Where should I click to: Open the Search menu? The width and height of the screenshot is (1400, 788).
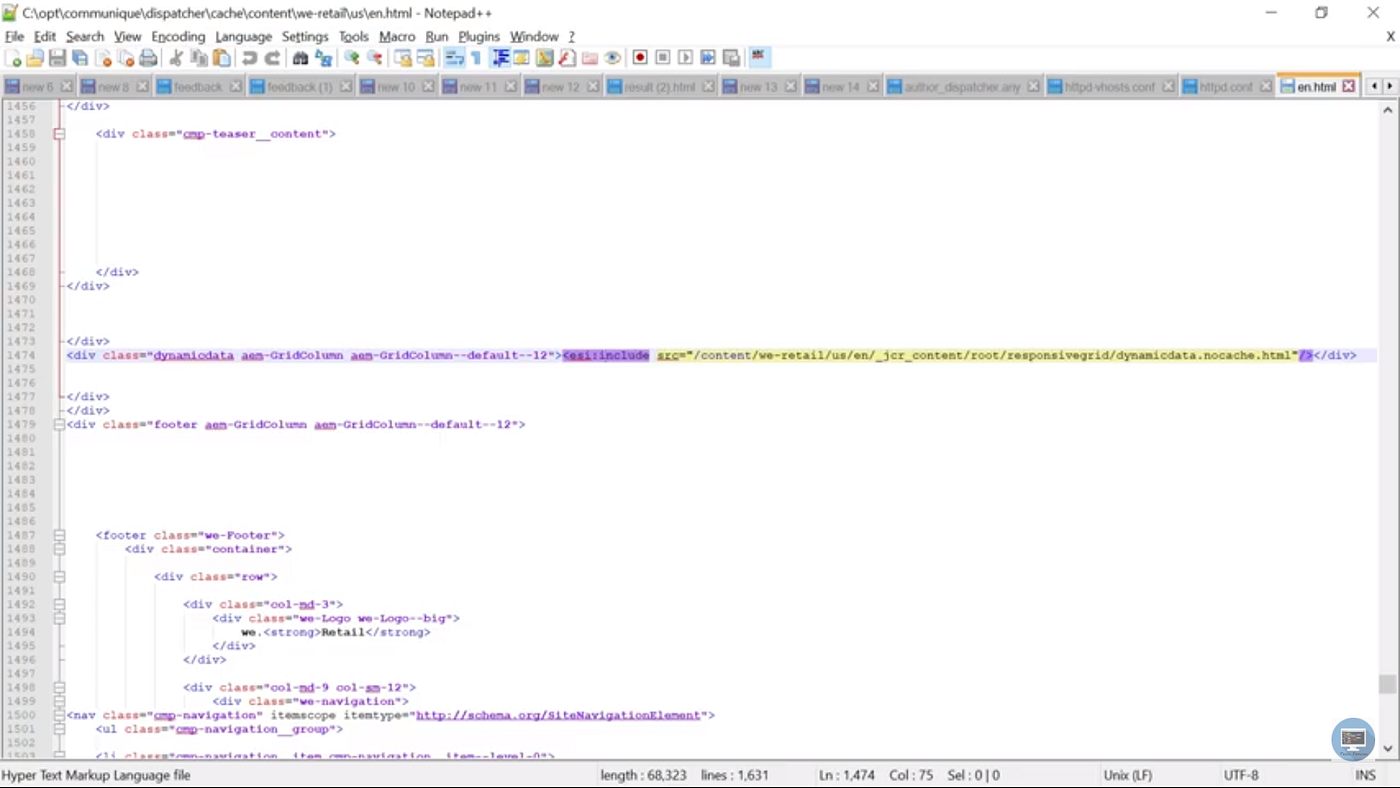tap(85, 36)
